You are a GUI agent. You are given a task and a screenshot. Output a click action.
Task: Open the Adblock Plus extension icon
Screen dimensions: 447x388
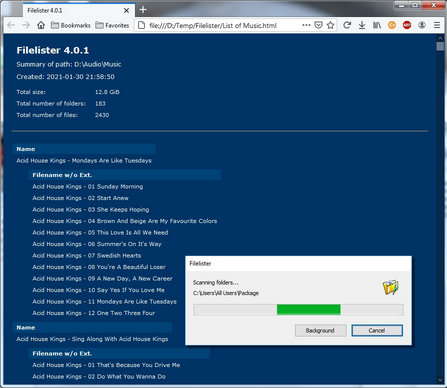tap(407, 25)
